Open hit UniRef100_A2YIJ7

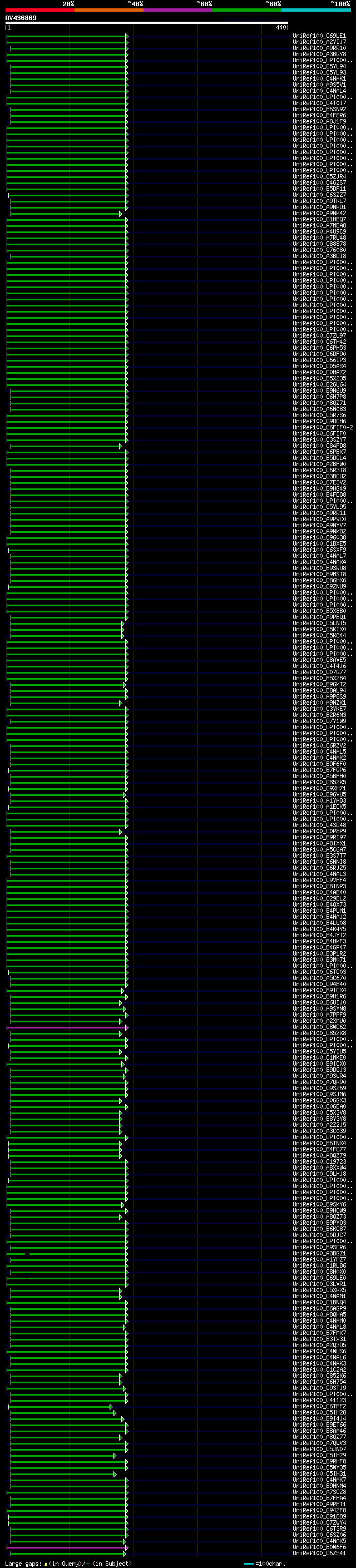pyautogui.click(x=319, y=42)
